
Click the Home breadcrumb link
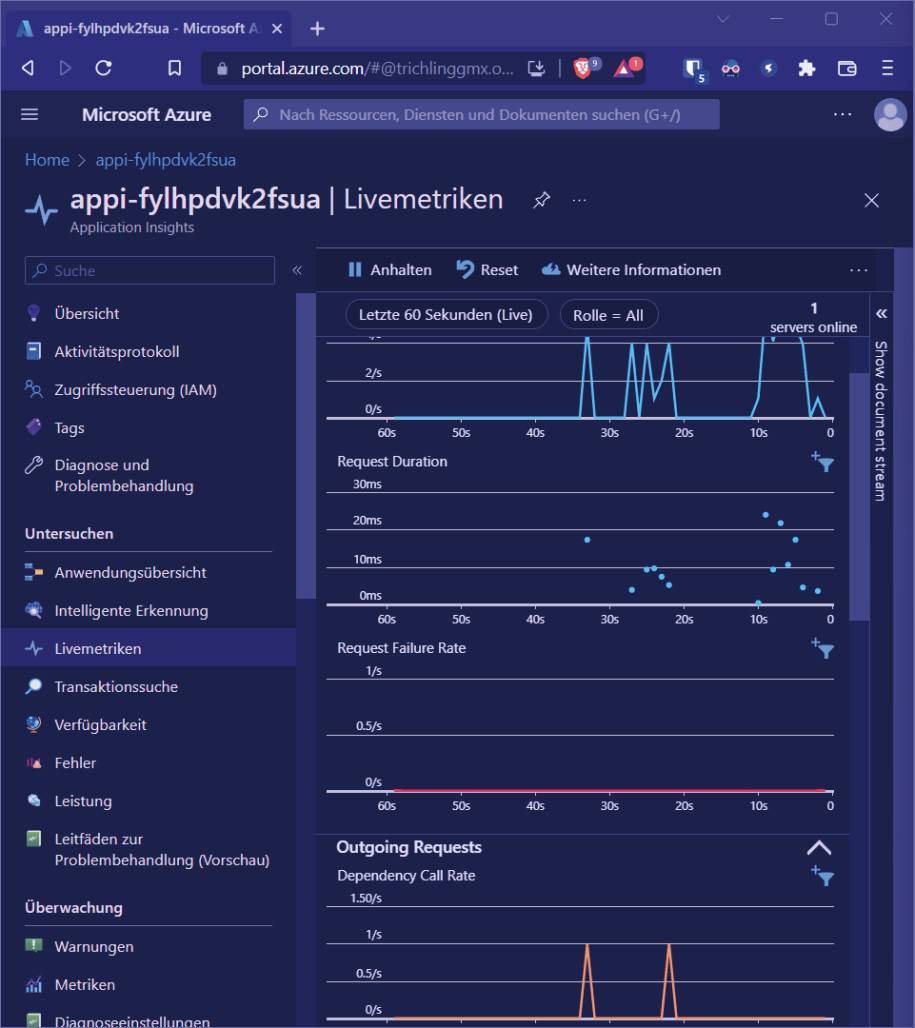pos(47,160)
